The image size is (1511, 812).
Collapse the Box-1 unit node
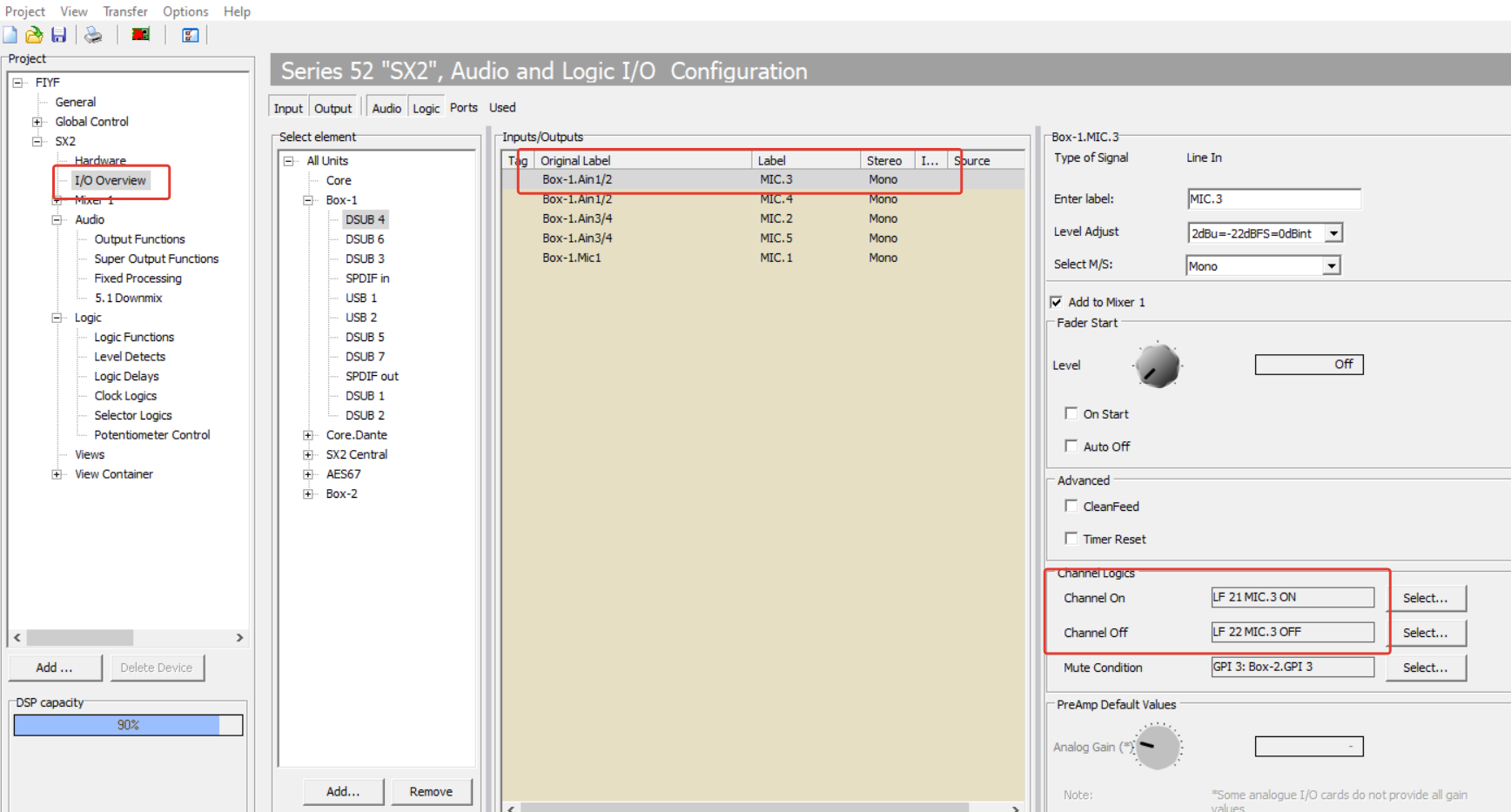click(x=307, y=200)
